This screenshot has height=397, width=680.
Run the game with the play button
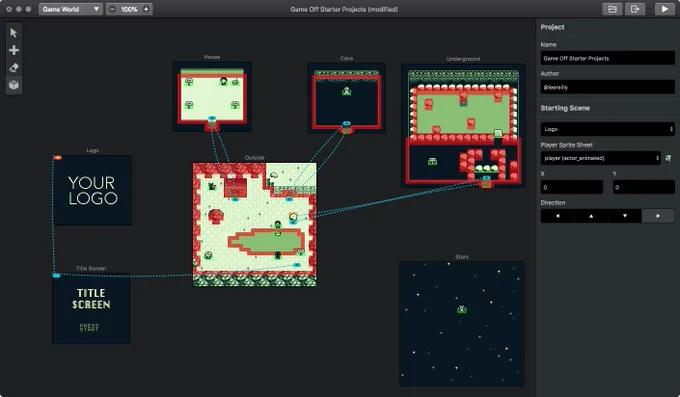point(664,9)
